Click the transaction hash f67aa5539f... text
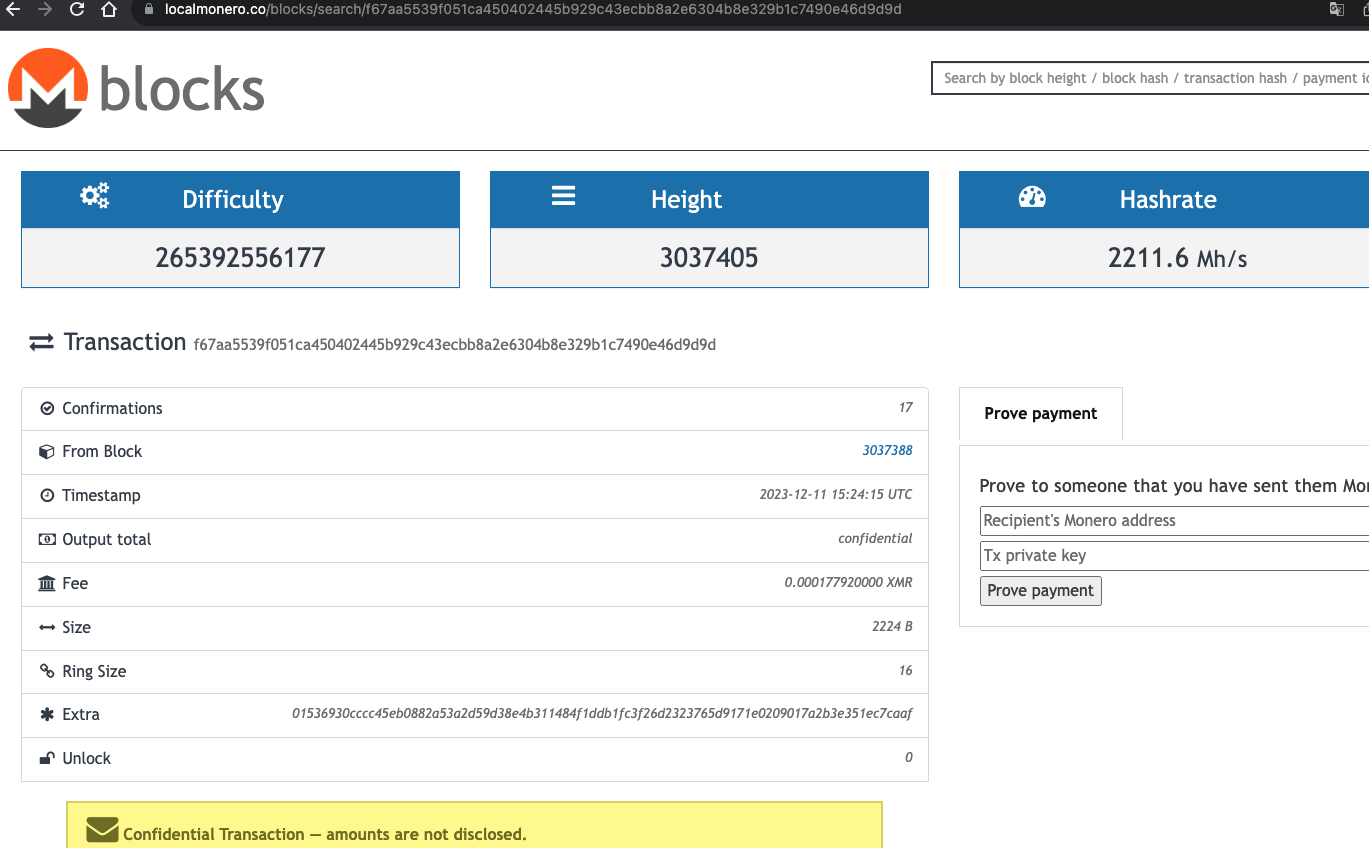The image size is (1369, 848). (x=455, y=345)
